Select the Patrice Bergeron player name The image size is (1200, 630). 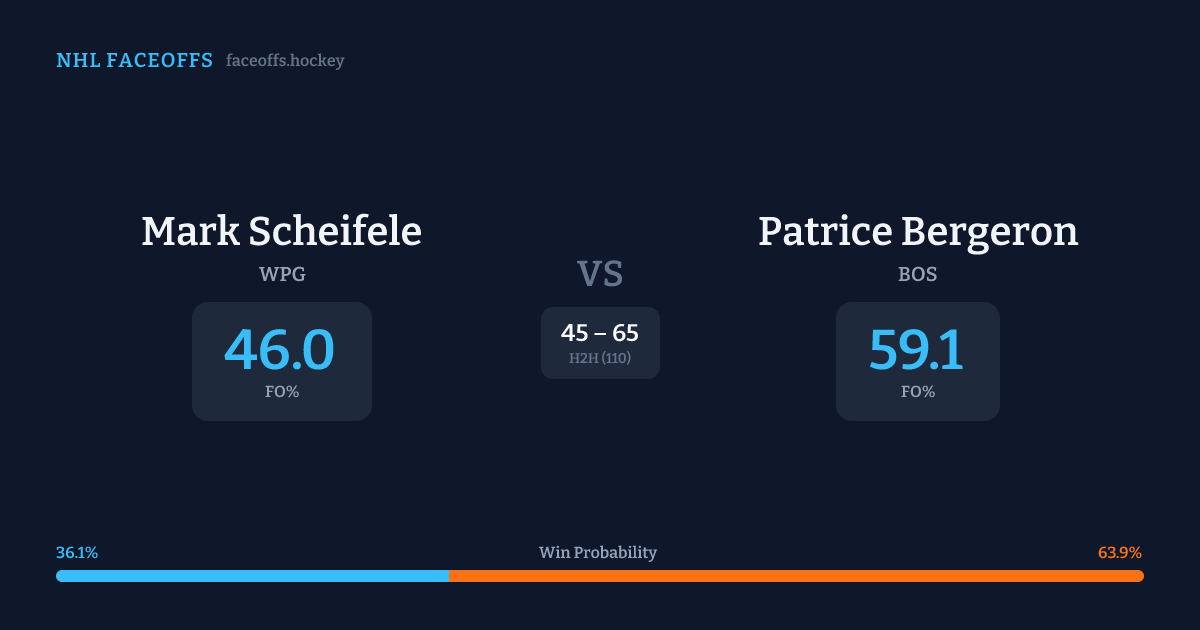[x=917, y=231]
